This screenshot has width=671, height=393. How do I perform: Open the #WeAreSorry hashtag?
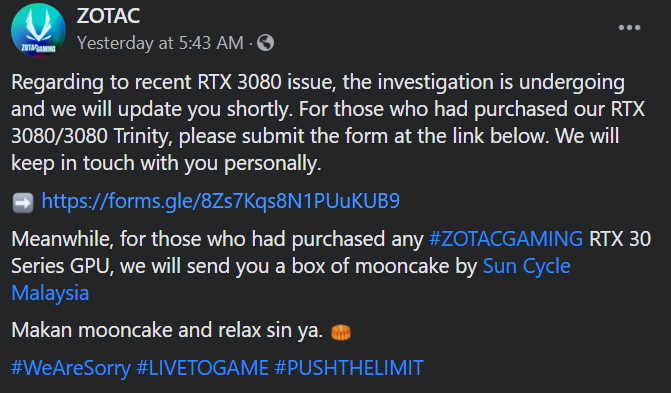coord(71,368)
